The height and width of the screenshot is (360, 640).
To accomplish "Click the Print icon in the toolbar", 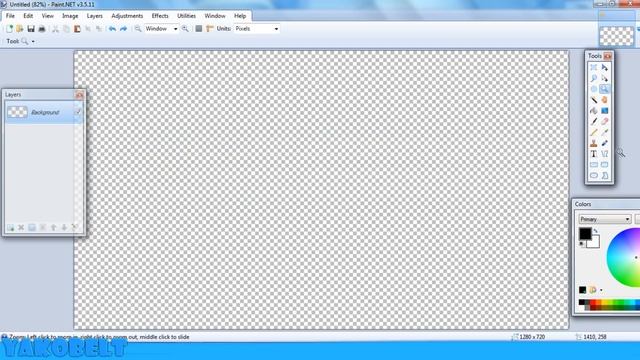I will coord(42,29).
